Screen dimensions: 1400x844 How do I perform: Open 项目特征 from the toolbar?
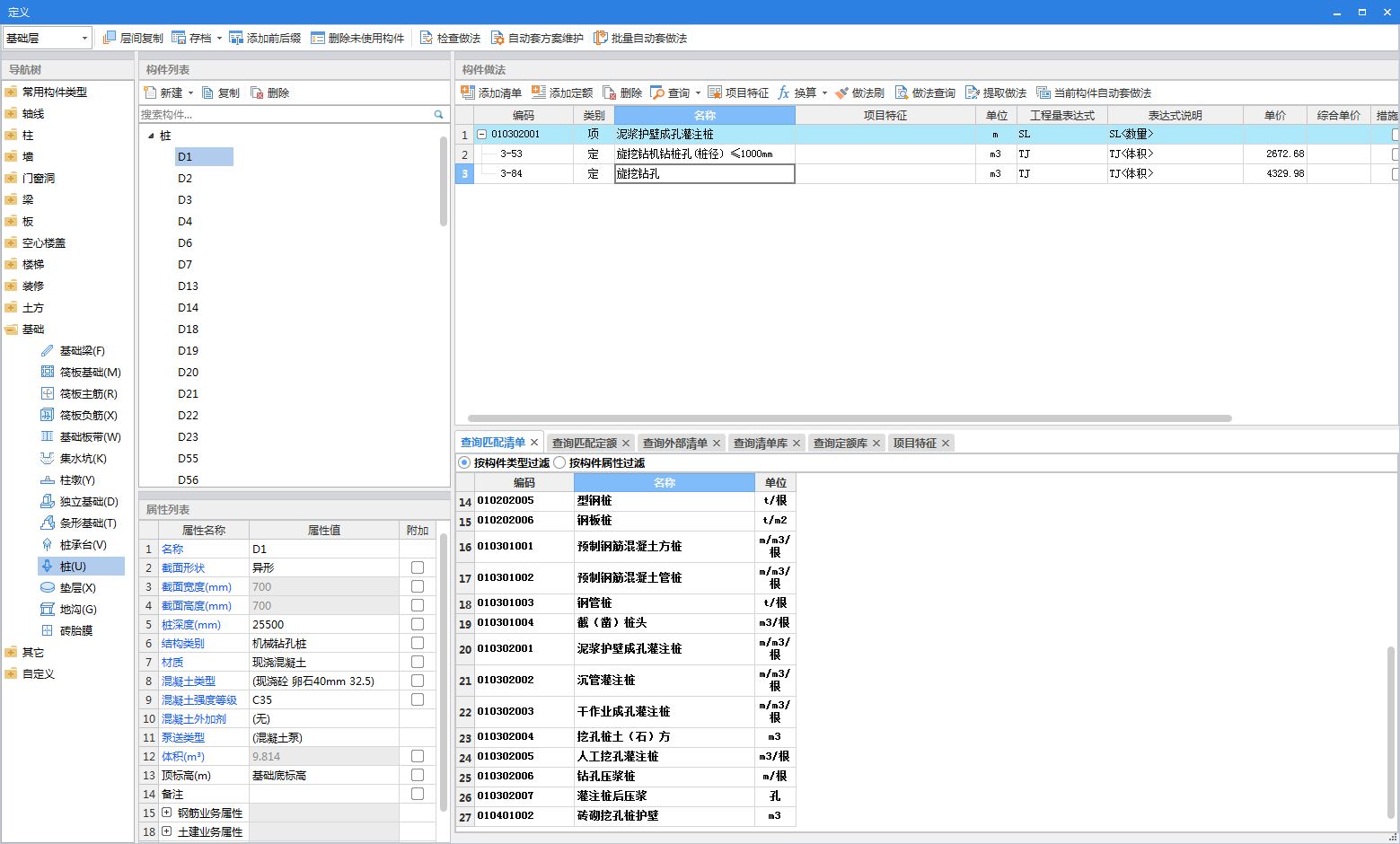738,92
